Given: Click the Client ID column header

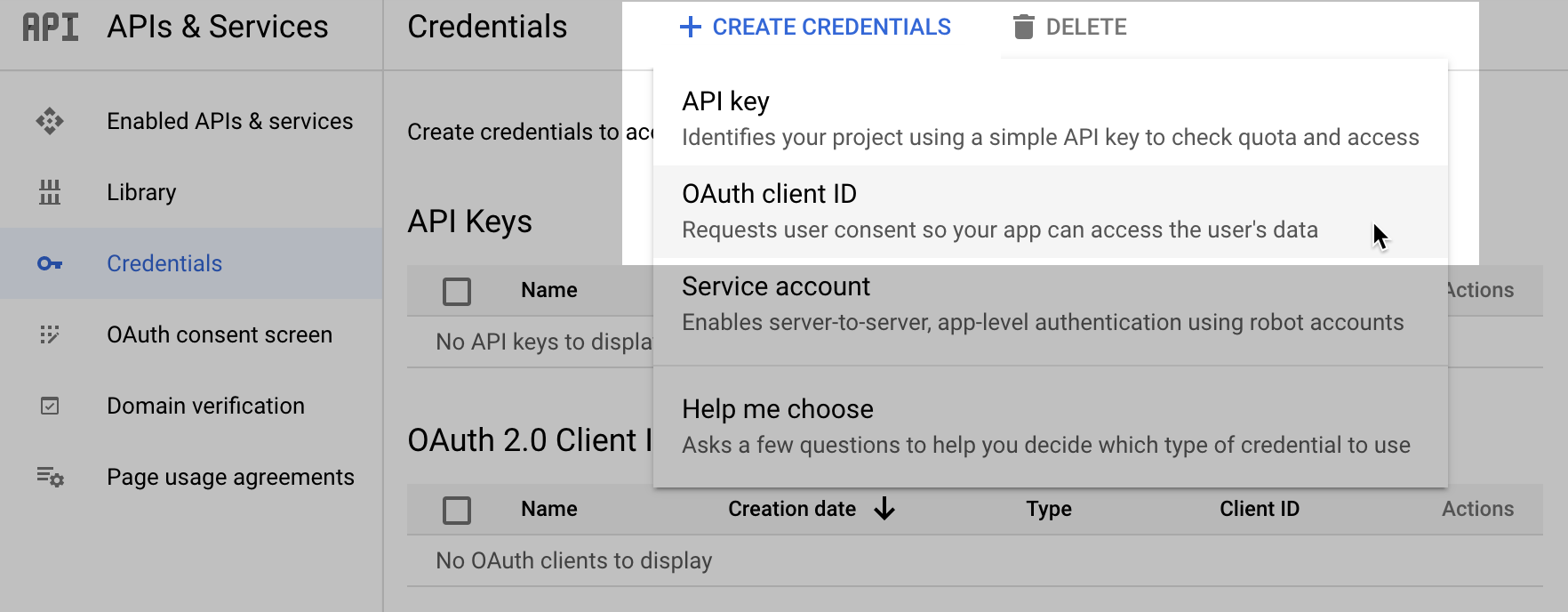Looking at the screenshot, I should [1260, 509].
